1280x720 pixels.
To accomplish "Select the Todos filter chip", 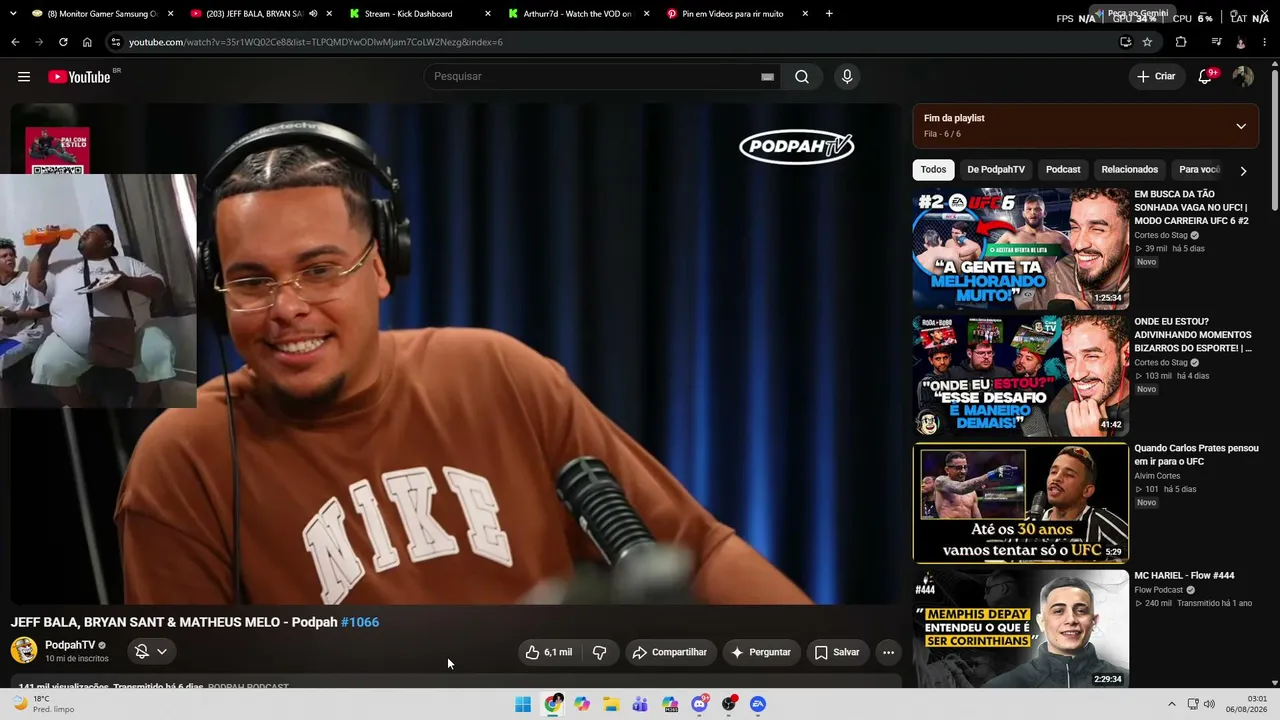I will [933, 170].
